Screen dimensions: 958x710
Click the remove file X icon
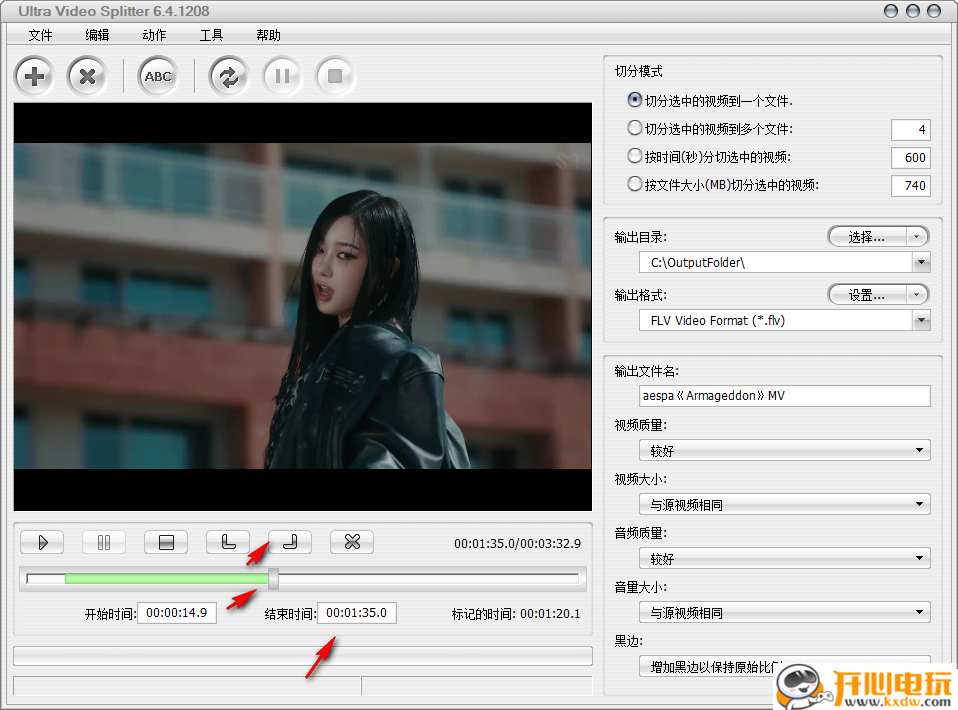pos(87,76)
